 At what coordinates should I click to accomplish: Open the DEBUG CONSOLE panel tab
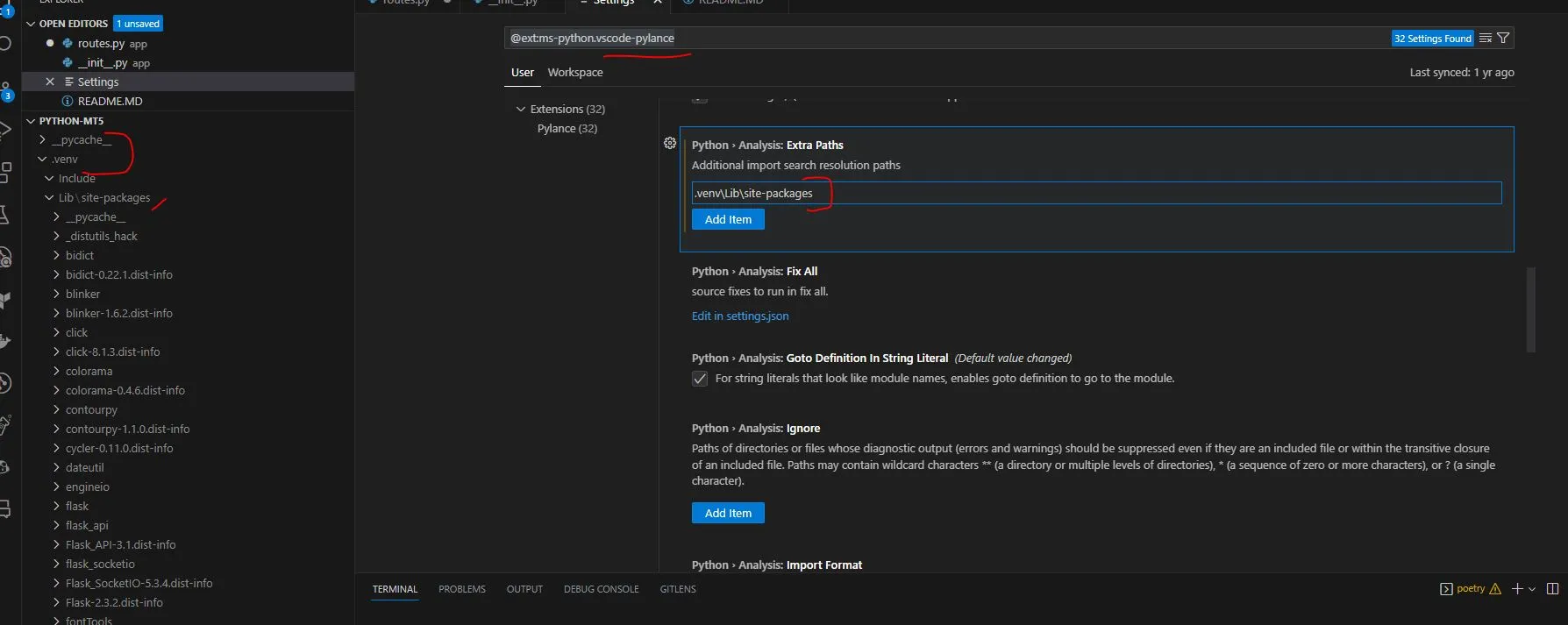(602, 589)
